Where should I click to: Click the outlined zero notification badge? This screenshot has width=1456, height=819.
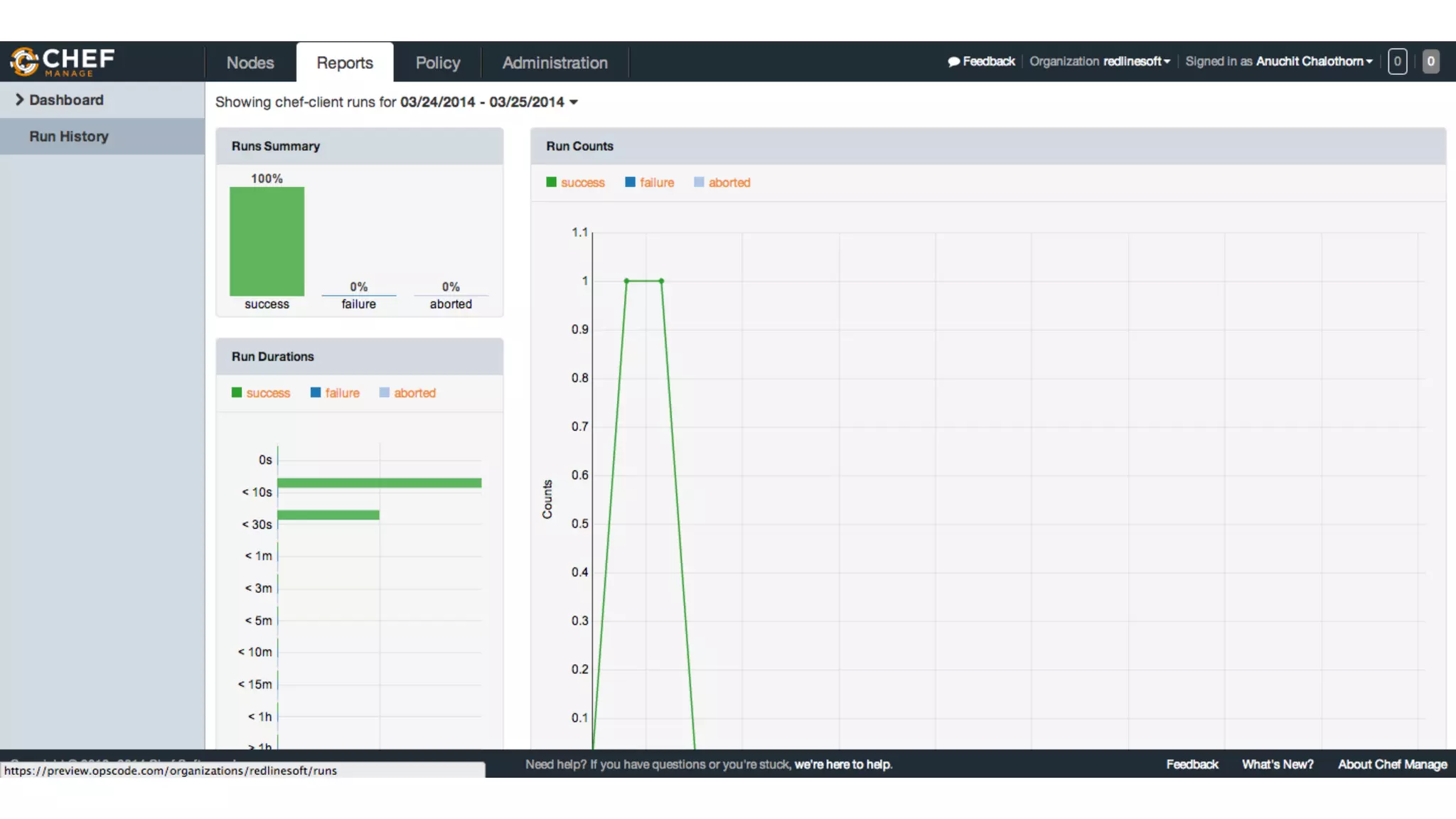tap(1397, 62)
